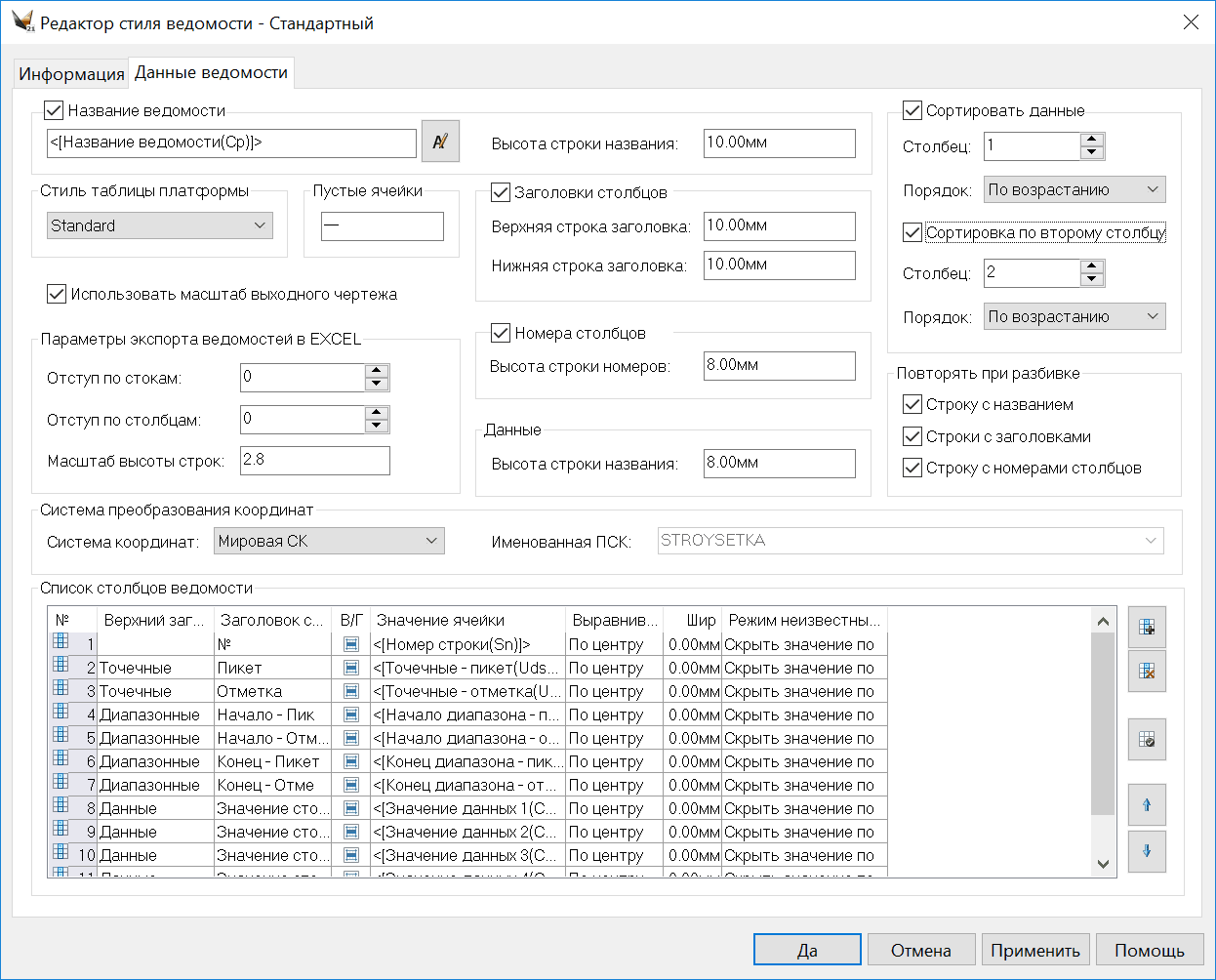Click the column list vertical scrollbar thumb
This screenshot has width=1216, height=980.
[x=1103, y=722]
